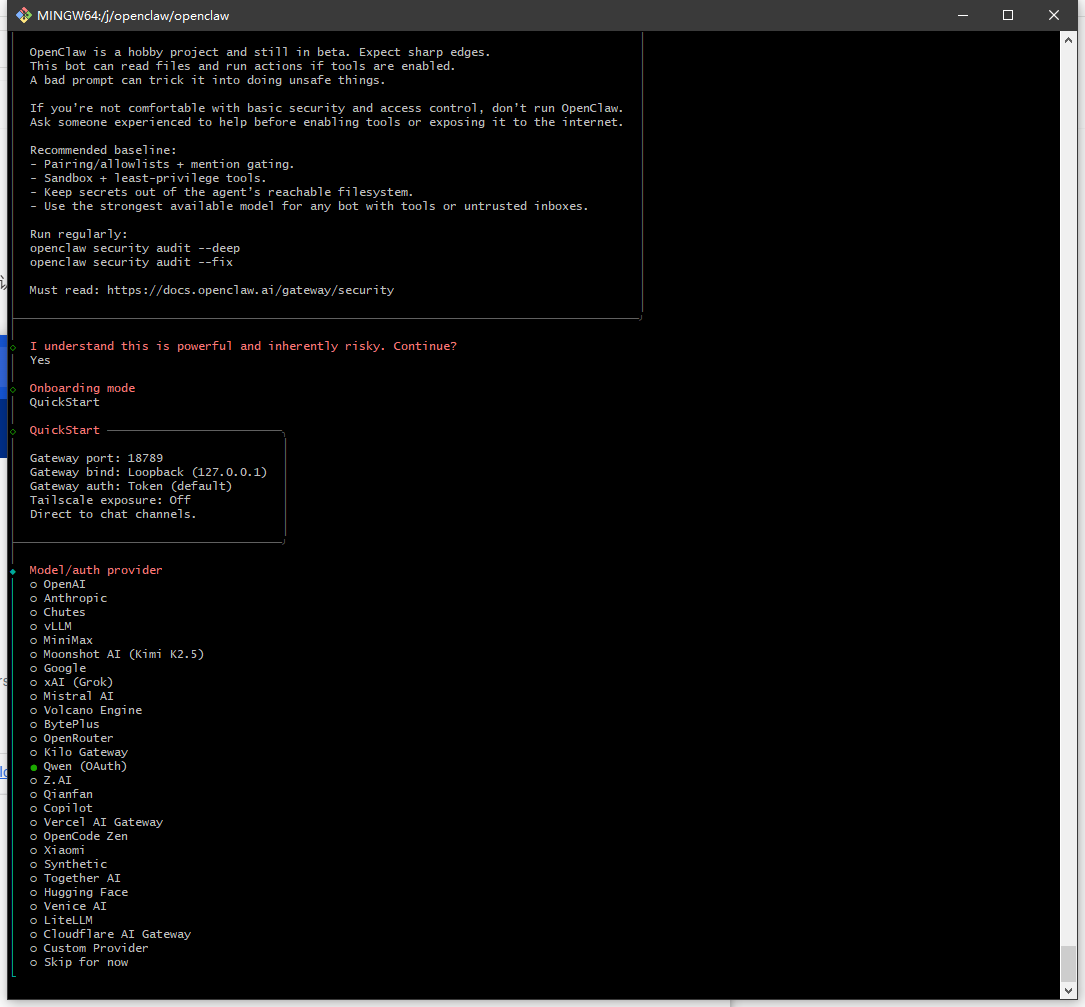Choose the xAI (Grok) option
This screenshot has width=1085, height=1007.
point(78,682)
